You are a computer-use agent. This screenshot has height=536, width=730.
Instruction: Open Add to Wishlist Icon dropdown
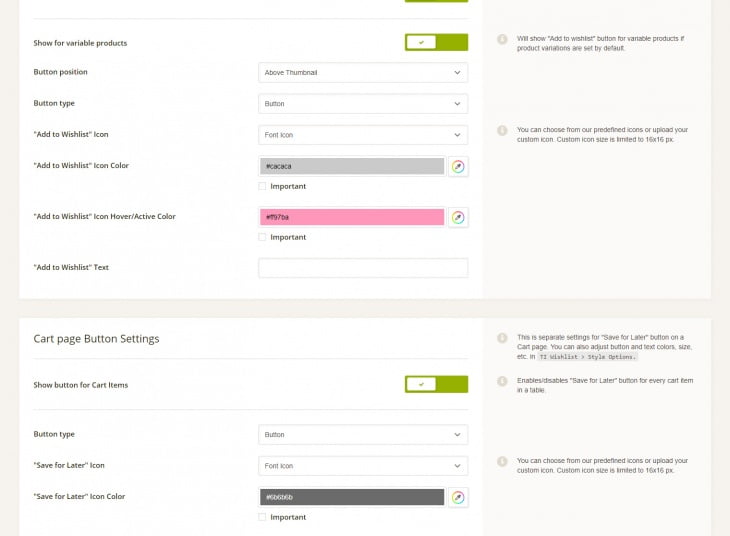(x=363, y=135)
